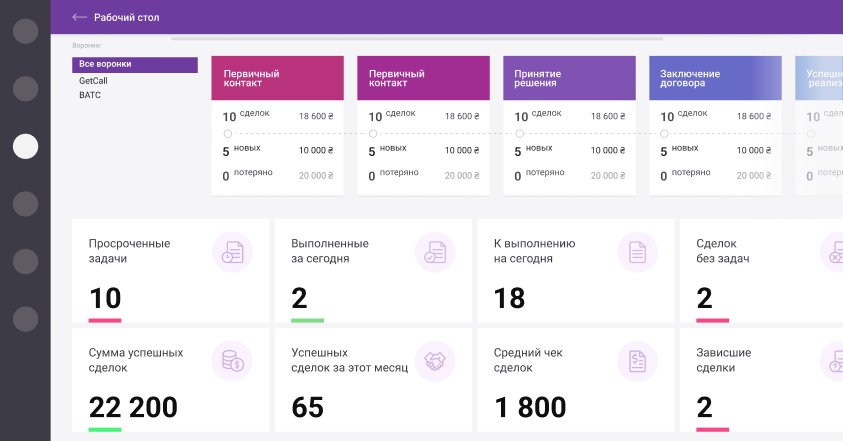Open the Принятие решения stage header
This screenshot has height=441, width=843.
[x=569, y=78]
